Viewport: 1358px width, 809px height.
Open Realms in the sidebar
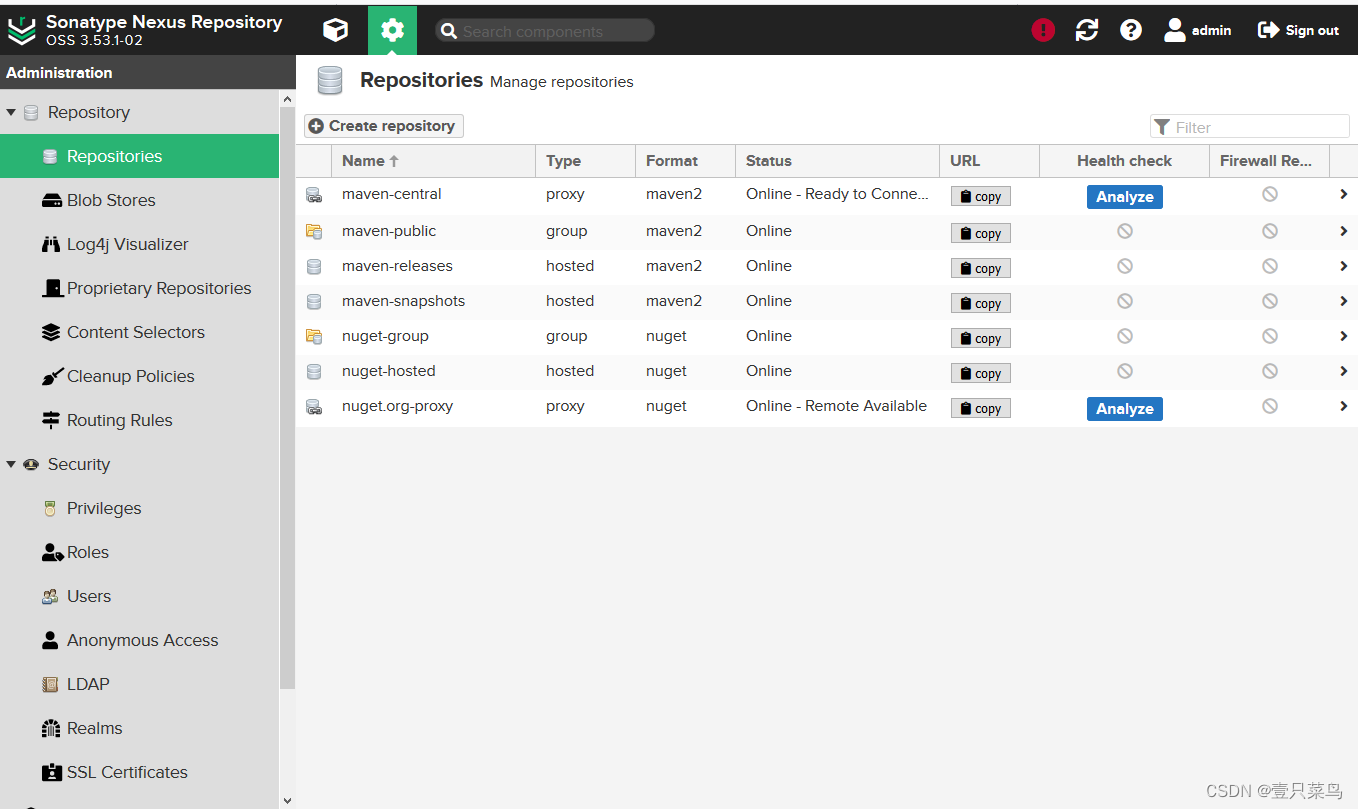[139, 728]
